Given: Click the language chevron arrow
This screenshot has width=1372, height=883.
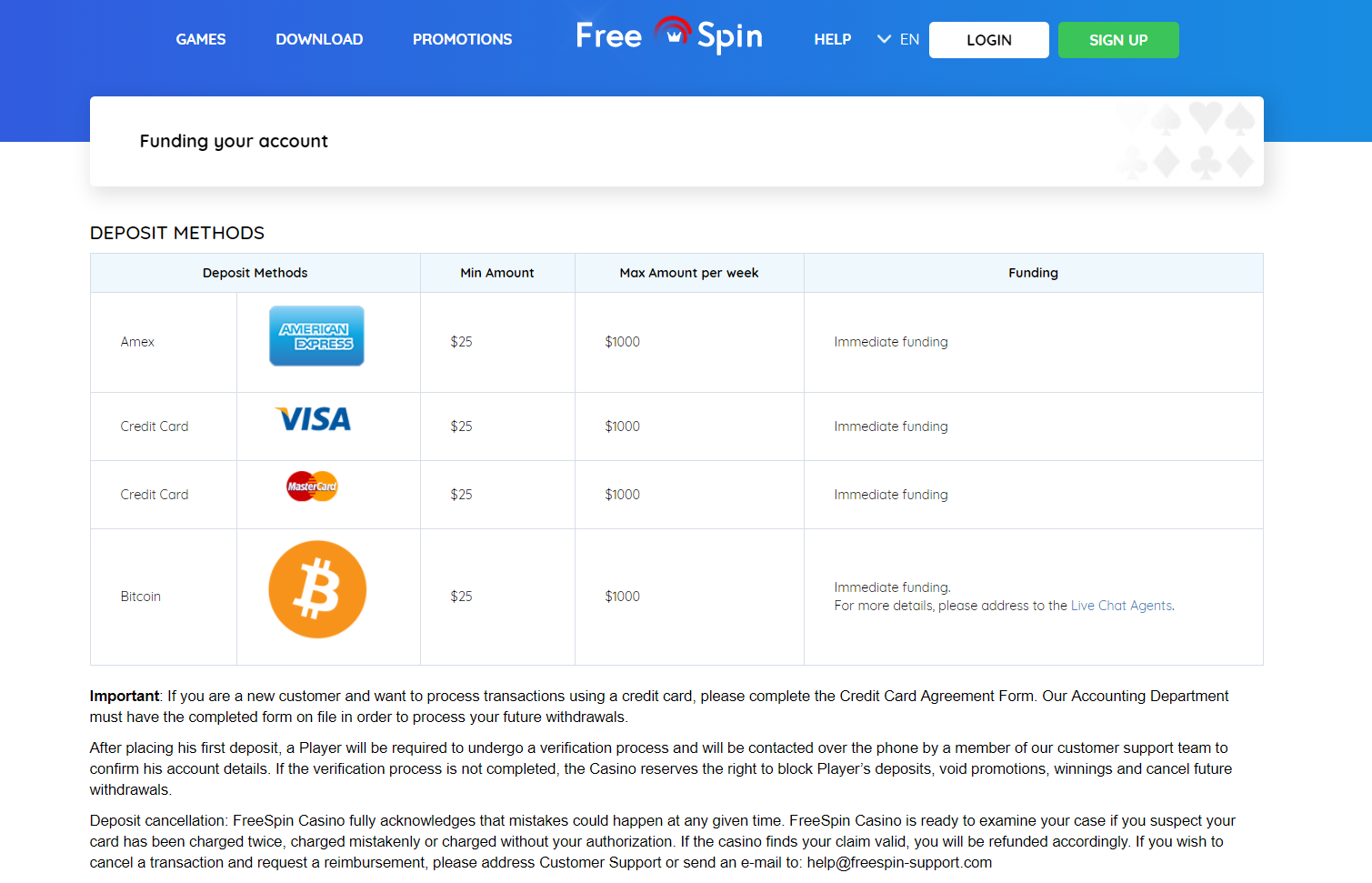Looking at the screenshot, I should pyautogui.click(x=884, y=39).
